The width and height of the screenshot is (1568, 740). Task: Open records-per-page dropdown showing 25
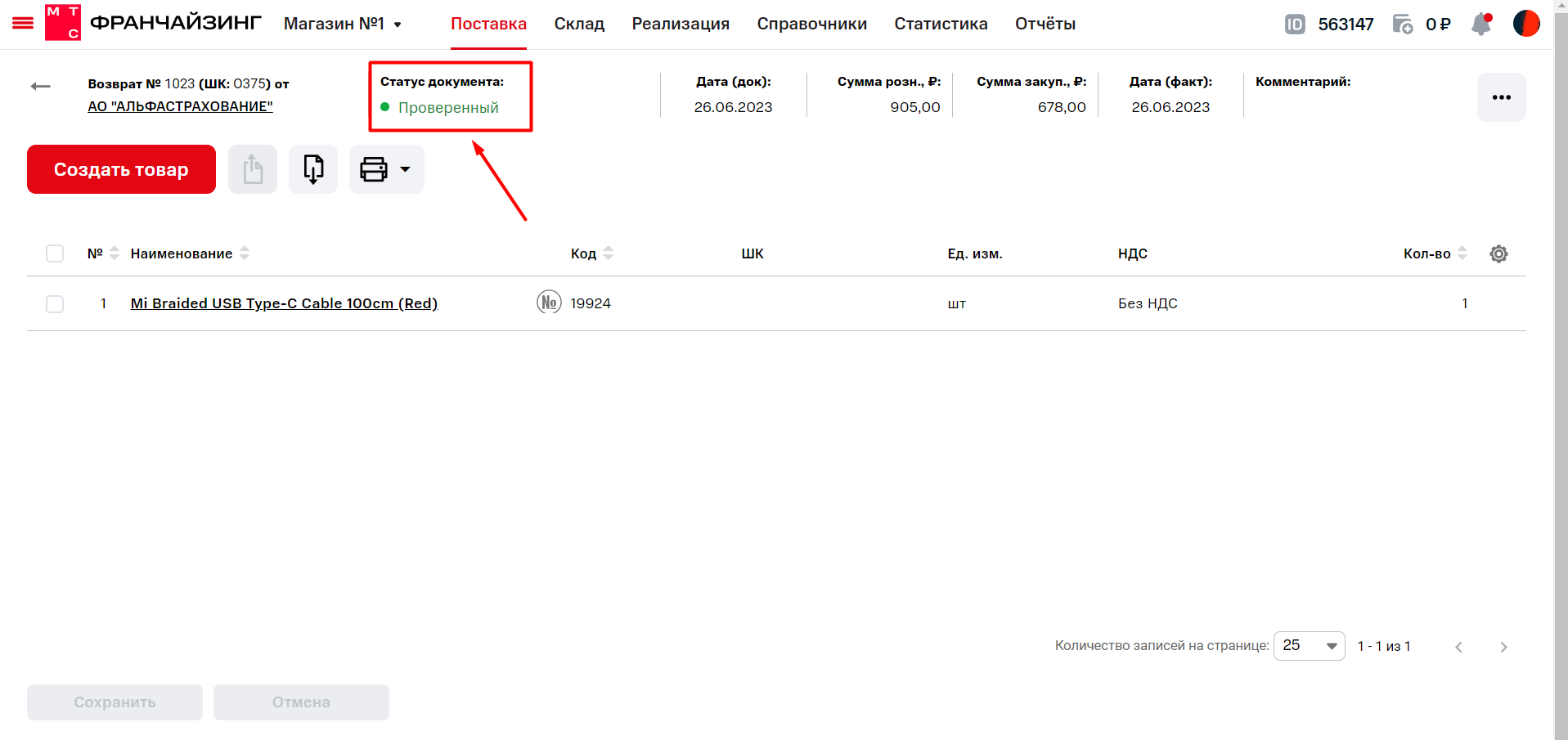tap(1309, 646)
